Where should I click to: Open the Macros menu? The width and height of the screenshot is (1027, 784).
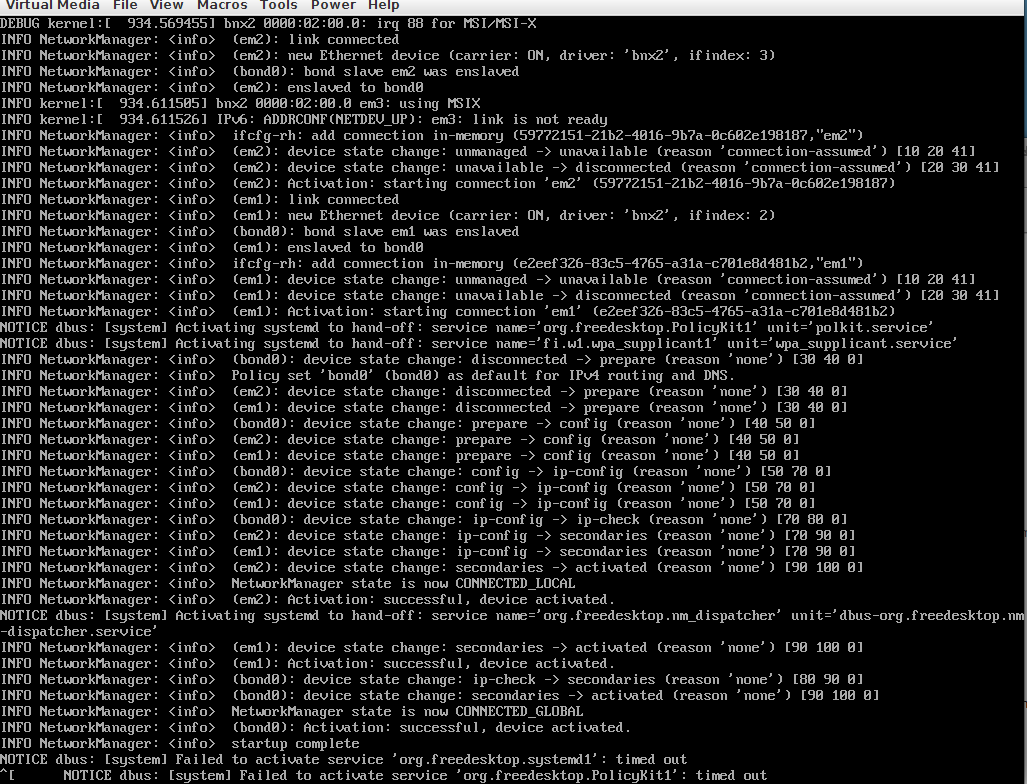coord(221,6)
